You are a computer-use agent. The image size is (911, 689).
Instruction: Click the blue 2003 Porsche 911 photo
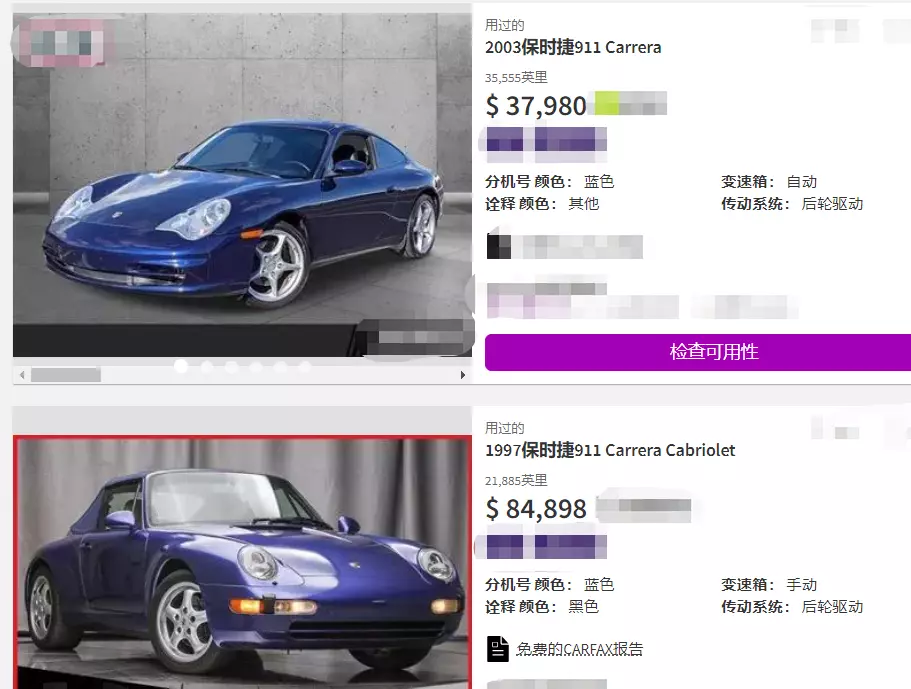pyautogui.click(x=242, y=185)
